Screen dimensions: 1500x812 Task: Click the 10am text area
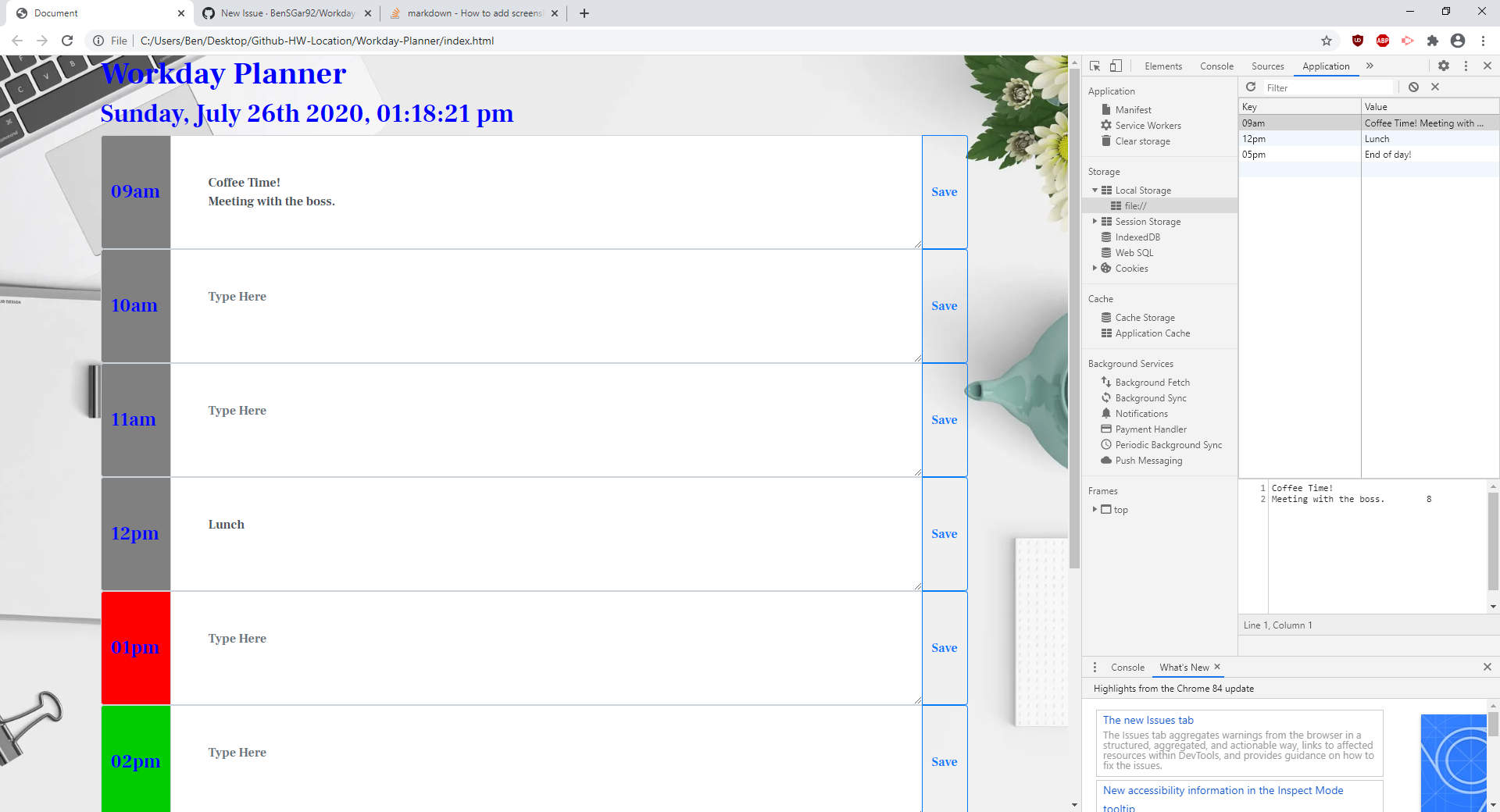click(546, 306)
